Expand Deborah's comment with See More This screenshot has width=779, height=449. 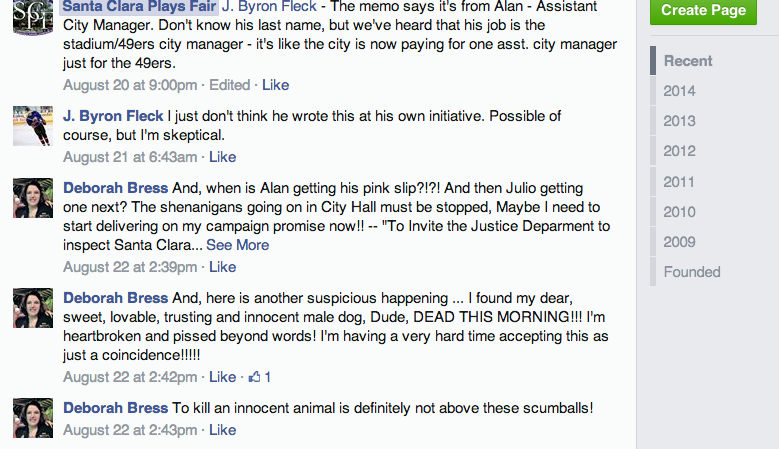237,245
